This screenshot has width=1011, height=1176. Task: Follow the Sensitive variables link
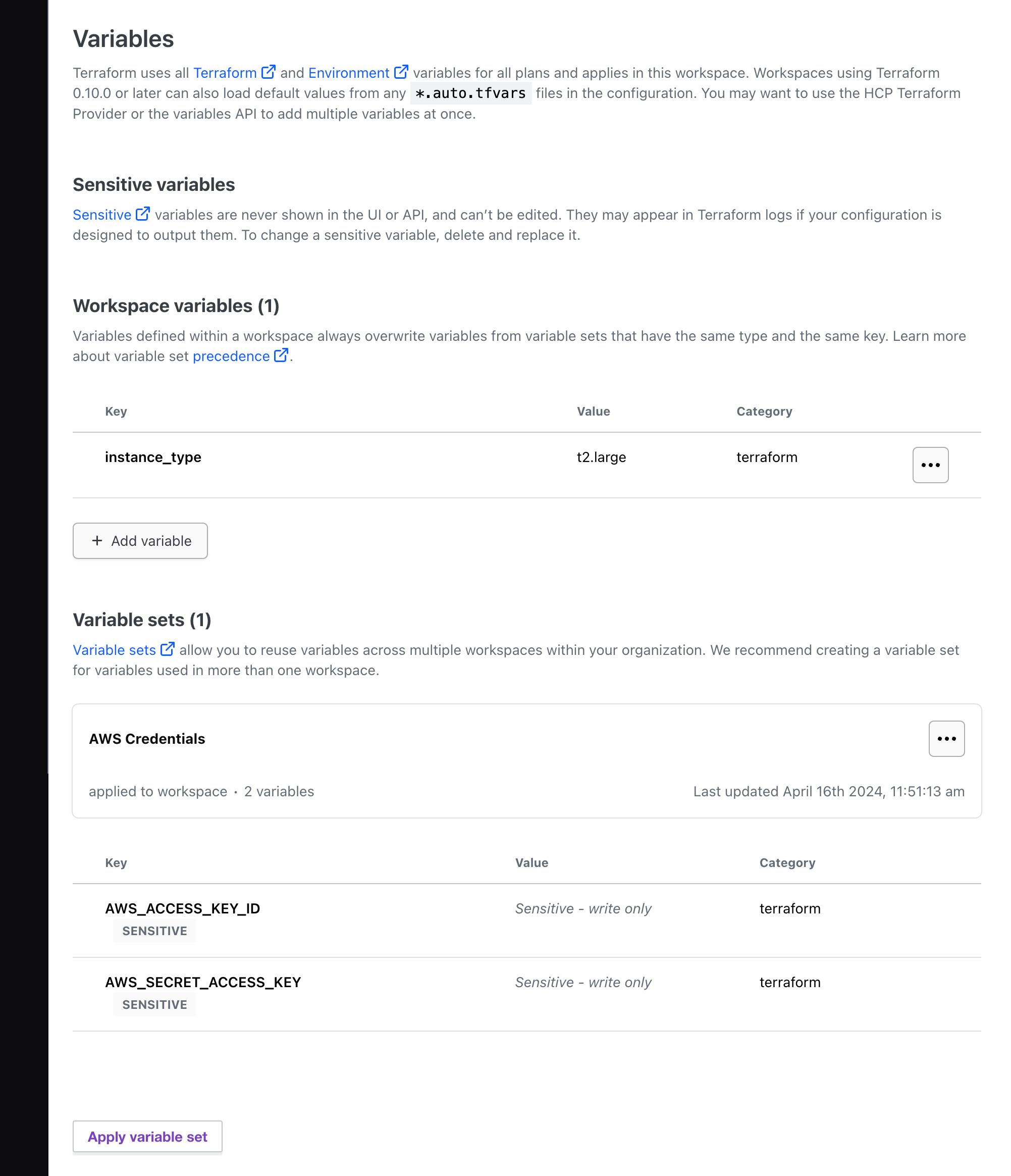click(x=102, y=215)
